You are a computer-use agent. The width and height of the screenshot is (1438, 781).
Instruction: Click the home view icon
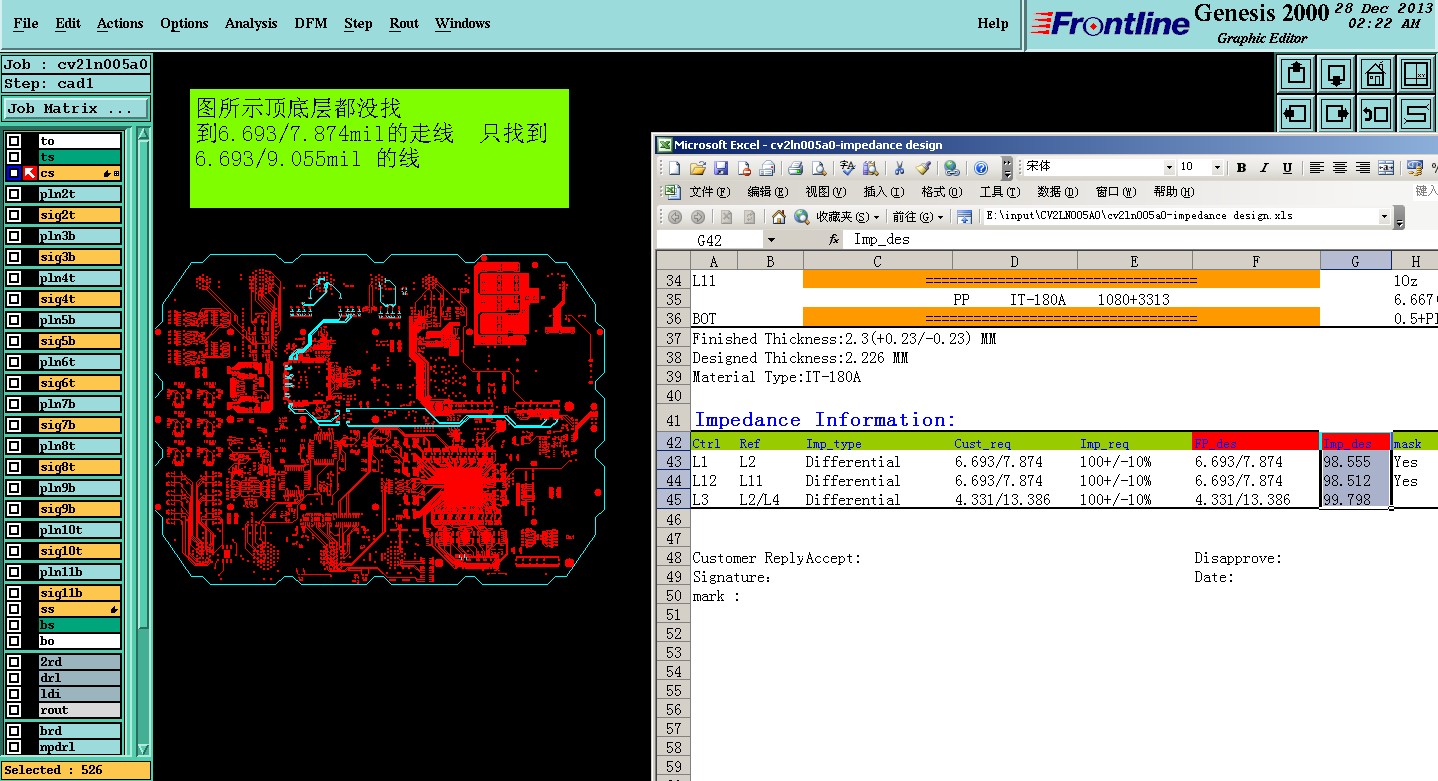click(1376, 74)
